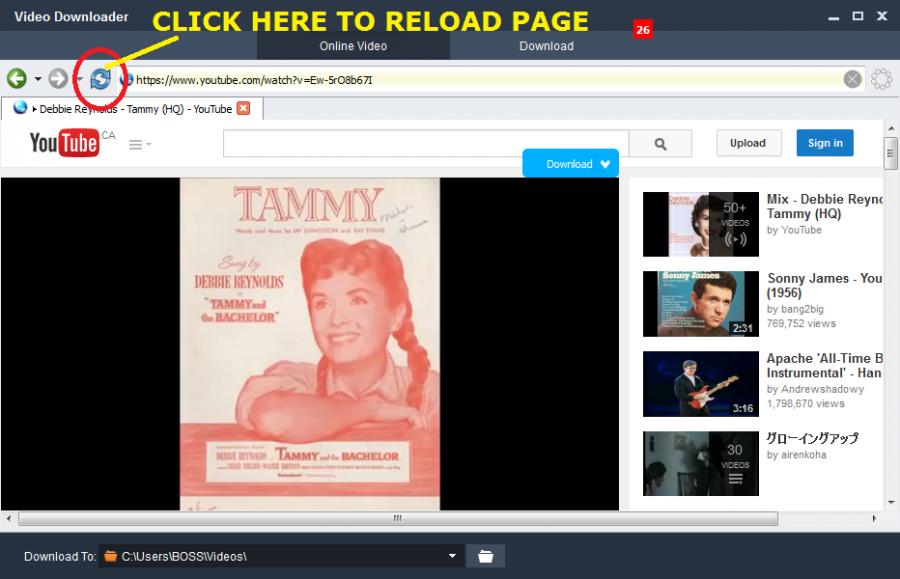Image resolution: width=900 pixels, height=579 pixels.
Task: Click the red 26 notification badge
Action: point(643,29)
